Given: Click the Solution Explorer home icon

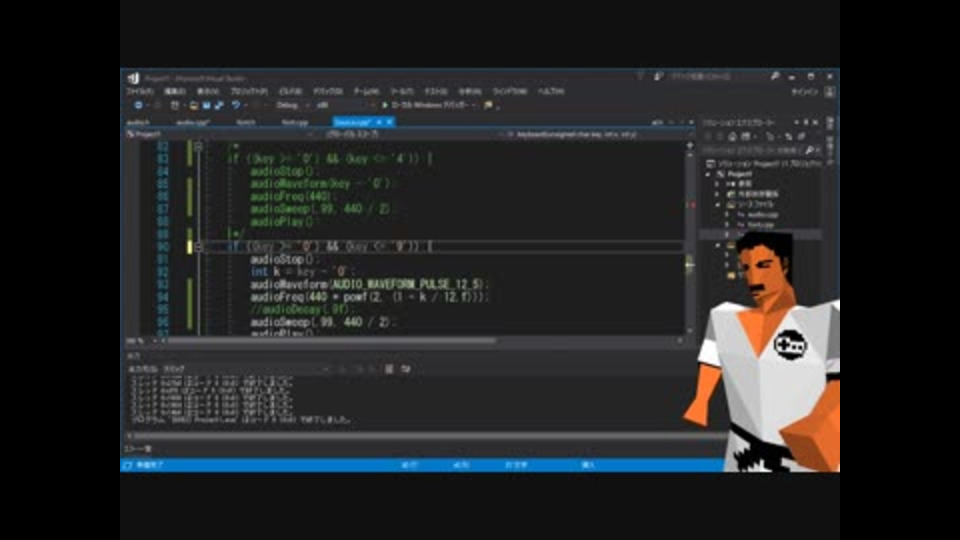Looking at the screenshot, I should click(x=731, y=137).
